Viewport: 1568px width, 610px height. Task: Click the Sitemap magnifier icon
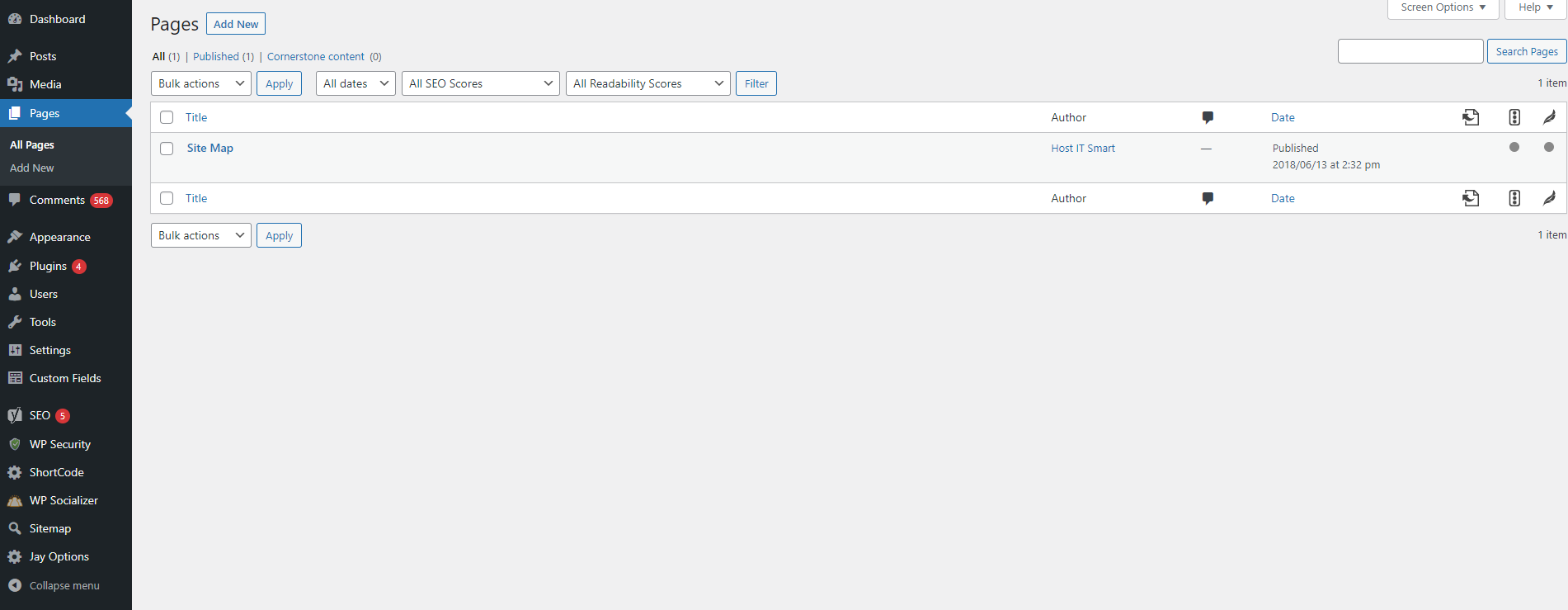pos(15,528)
